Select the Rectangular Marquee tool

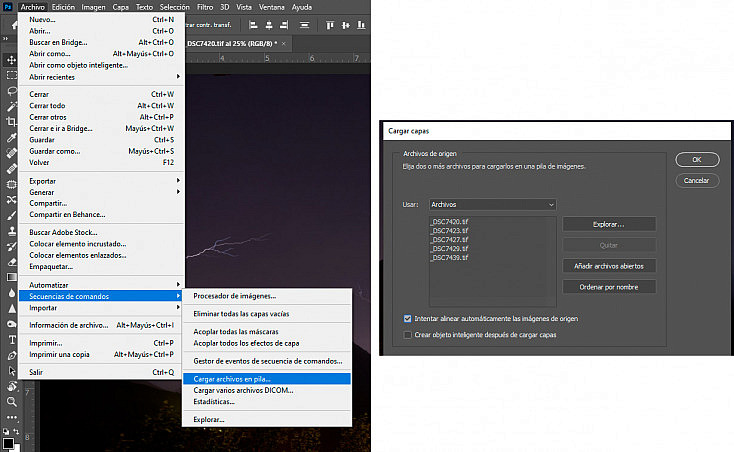point(11,75)
